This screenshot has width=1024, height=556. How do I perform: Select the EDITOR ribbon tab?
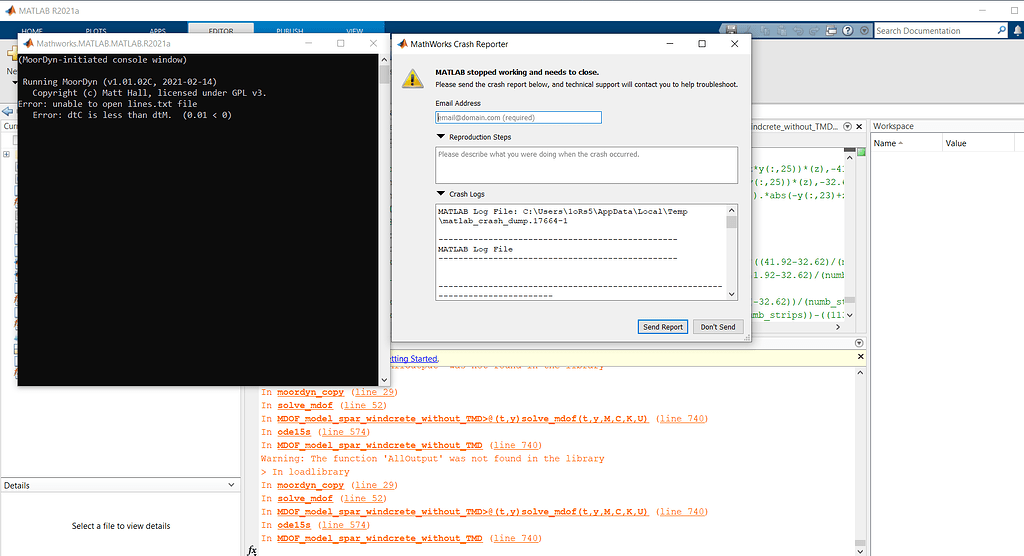tap(221, 30)
